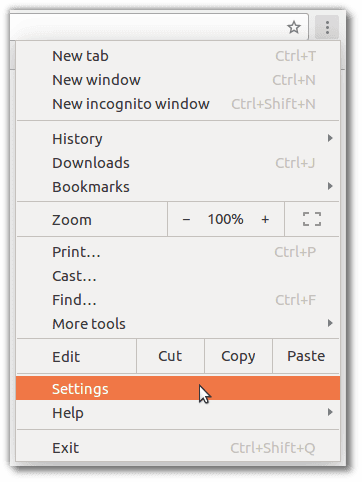Screen dimensions: 362x482
Task: Open a New window
Action: [x=178, y=80]
